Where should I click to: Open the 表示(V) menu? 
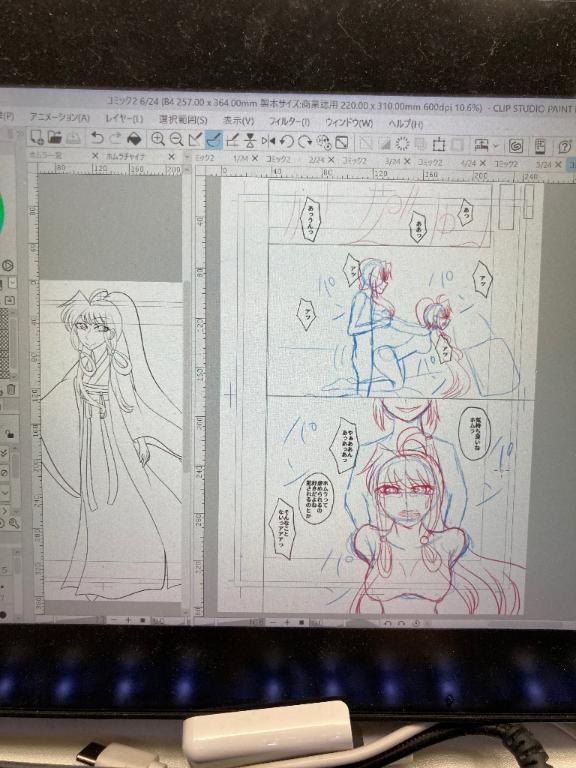point(239,120)
